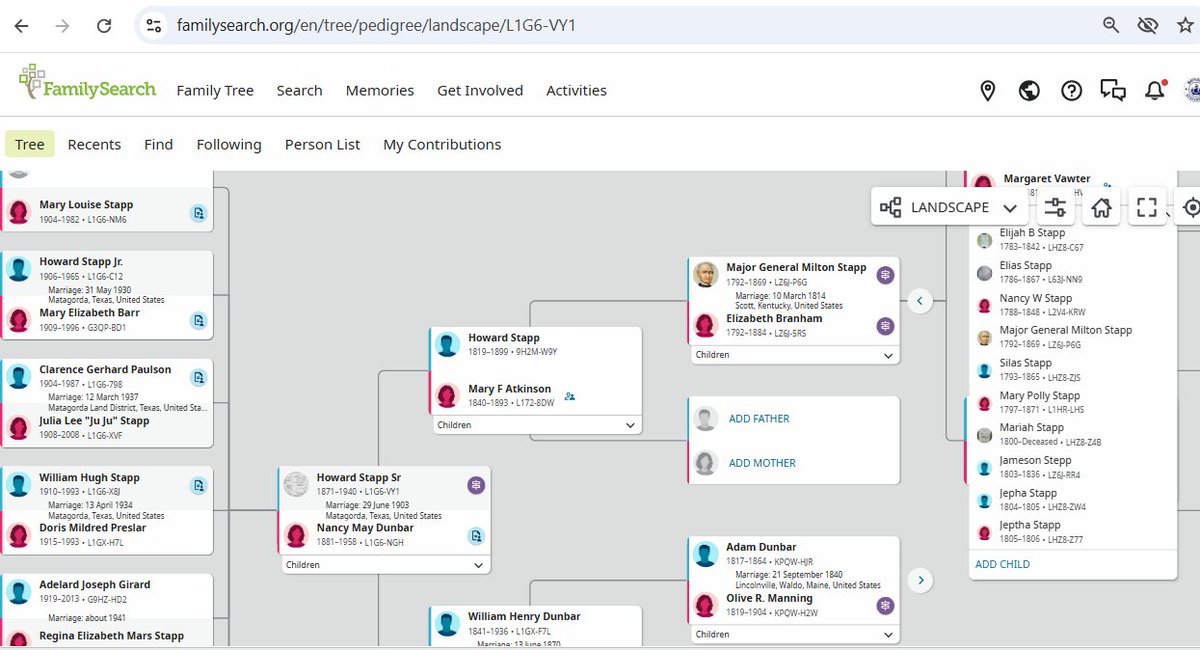Collapse Children under Milton Stapp and Elizabeth Branham
Screen dimensions: 1200x650
pos(794,355)
